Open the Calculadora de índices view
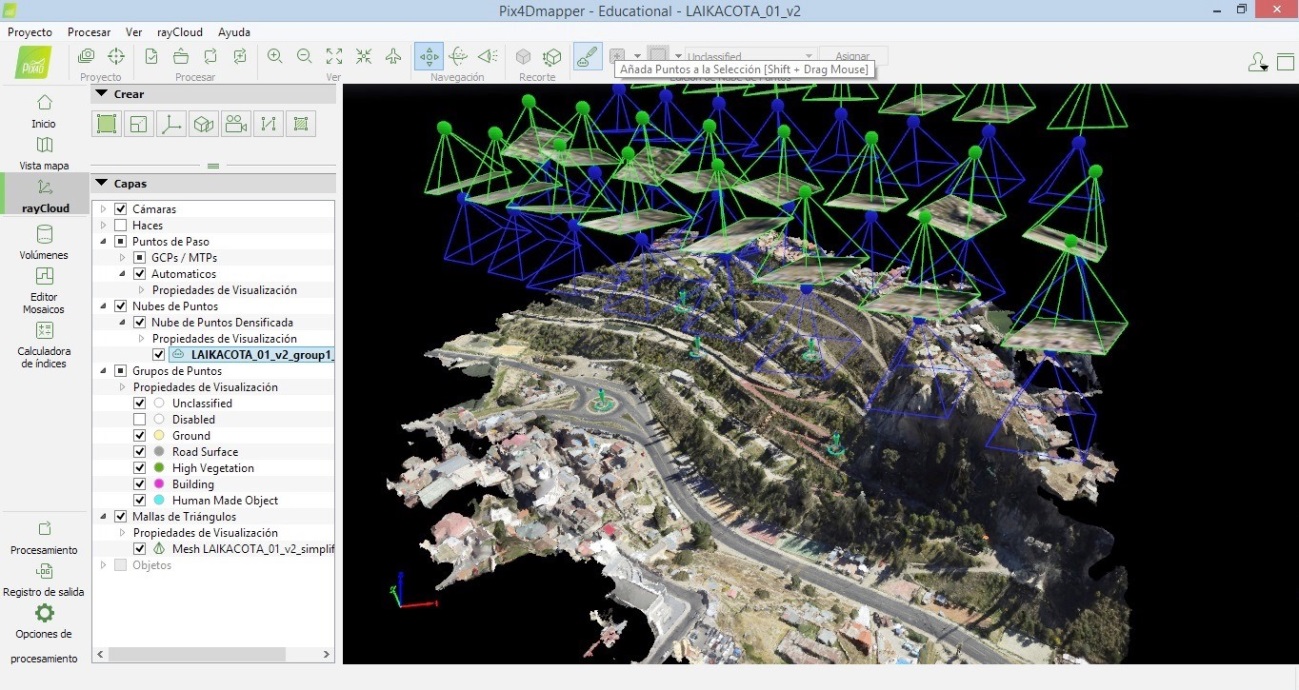 [x=44, y=342]
